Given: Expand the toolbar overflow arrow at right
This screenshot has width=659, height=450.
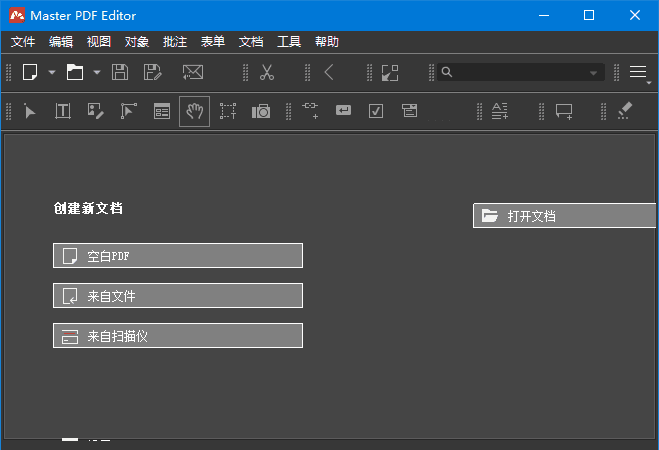Looking at the screenshot, I should pos(649,83).
